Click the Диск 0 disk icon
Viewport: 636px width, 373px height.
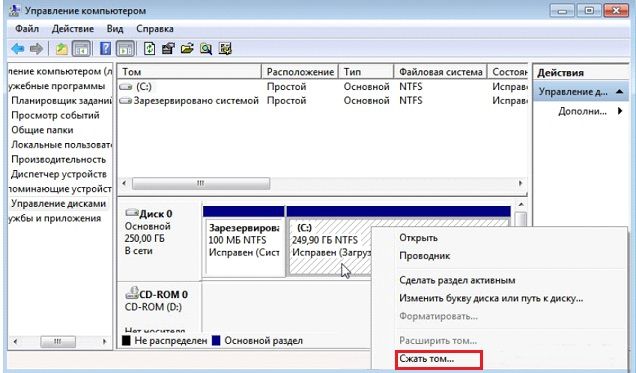pyautogui.click(x=132, y=212)
